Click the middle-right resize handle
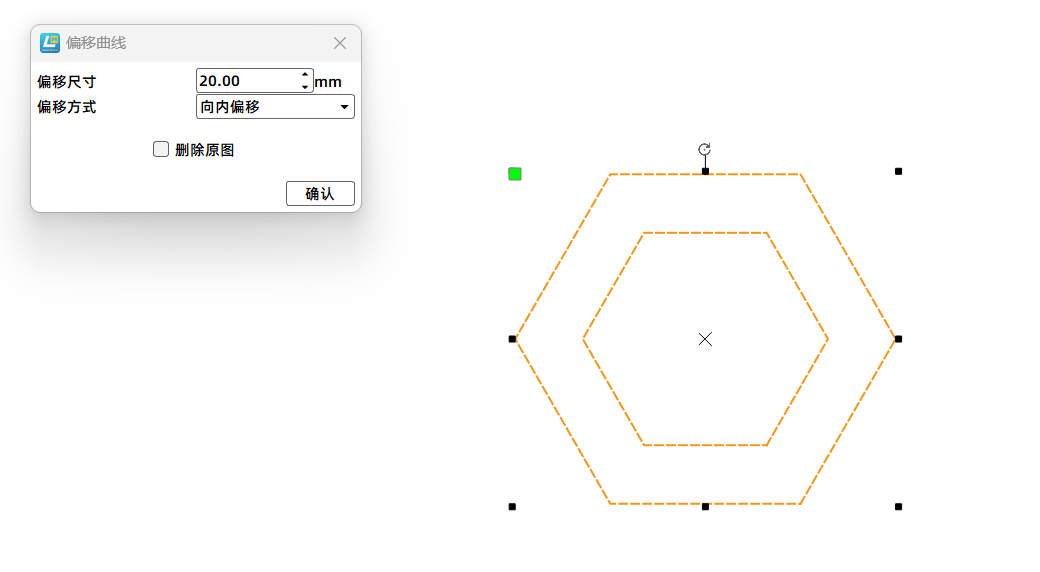Viewport: 1040px width, 572px height. click(898, 339)
